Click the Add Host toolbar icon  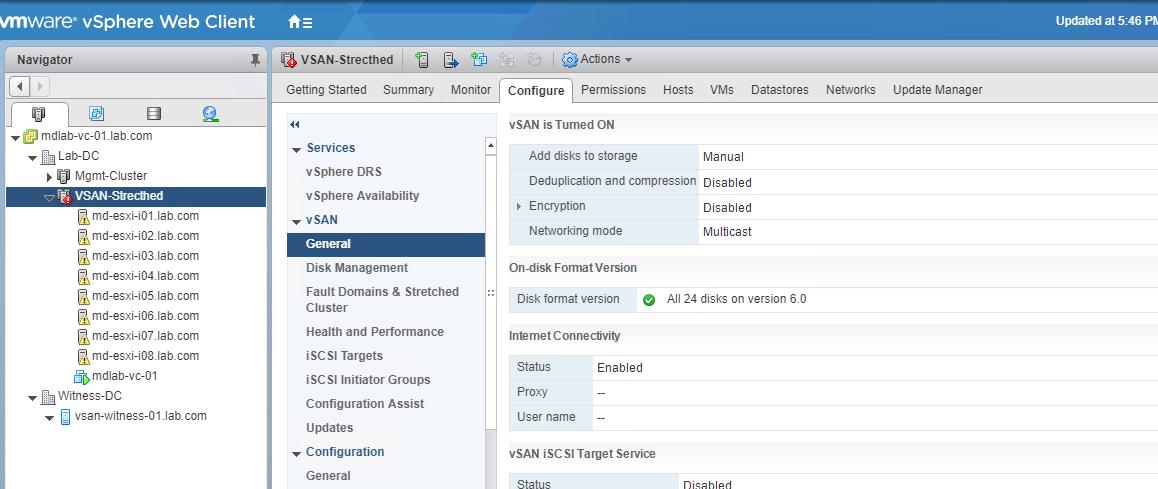(422, 60)
